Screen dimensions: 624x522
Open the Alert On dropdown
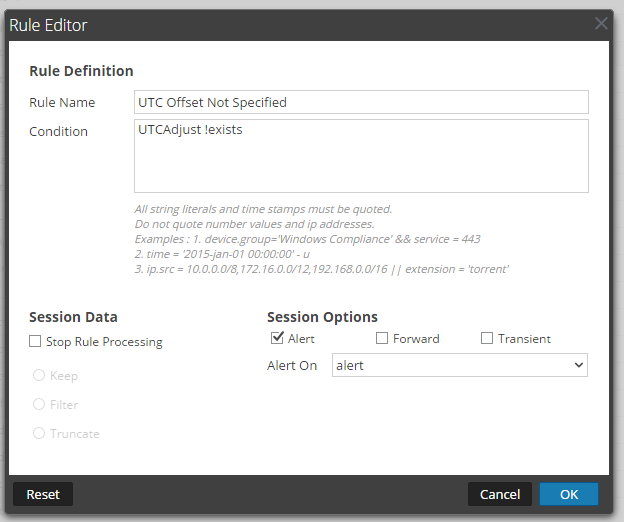click(459, 366)
